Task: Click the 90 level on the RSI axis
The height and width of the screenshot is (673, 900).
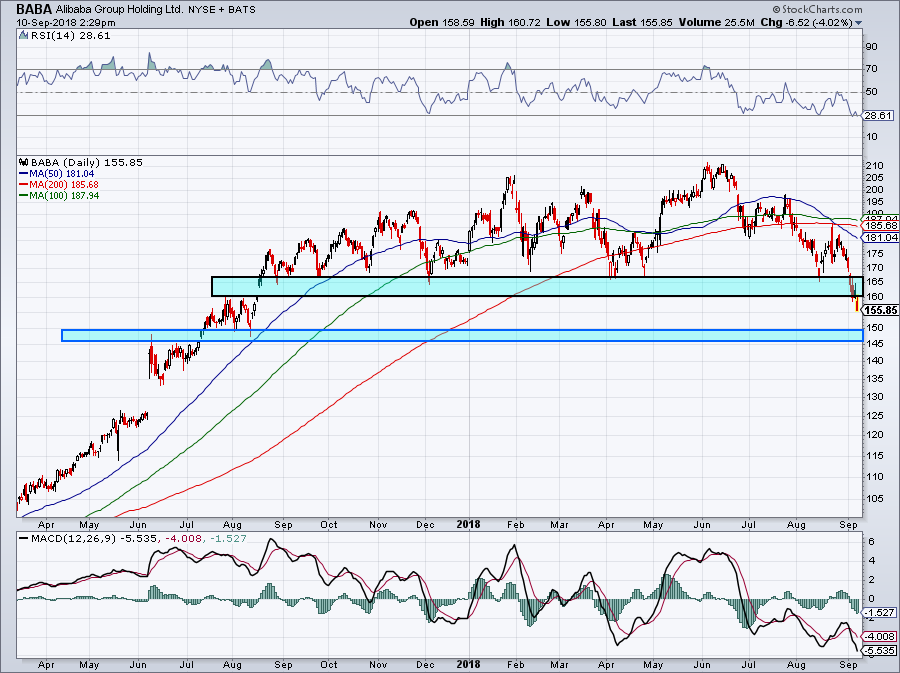Action: coord(872,46)
